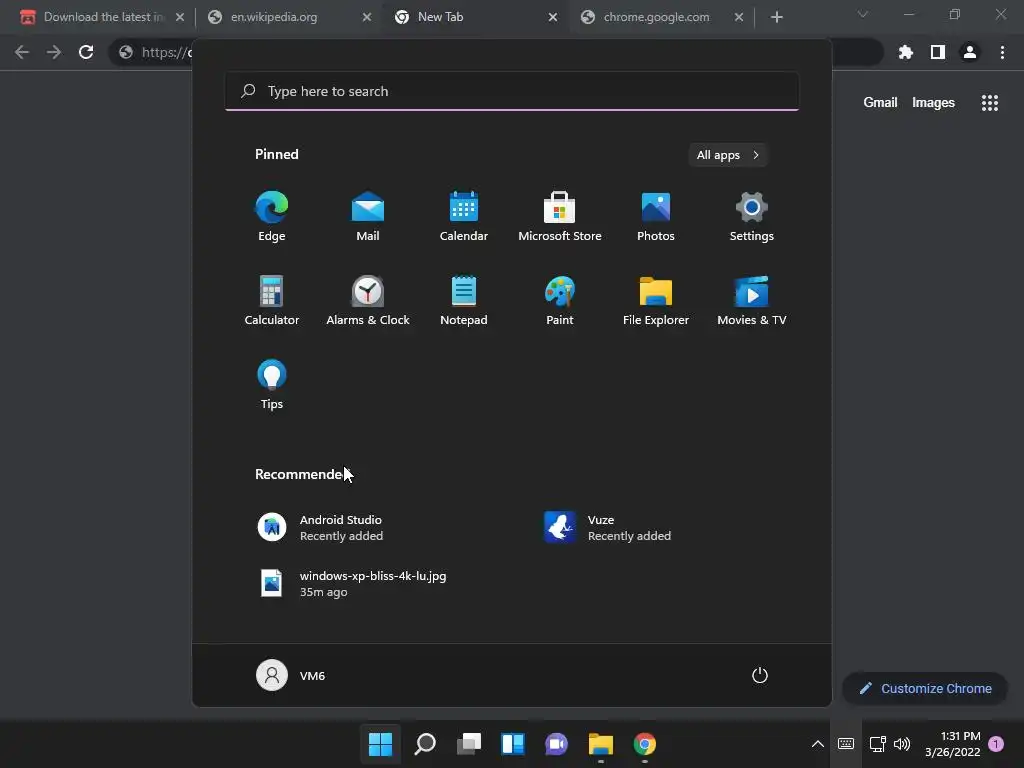The width and height of the screenshot is (1024, 768).
Task: Launch the Photos app
Action: [656, 217]
